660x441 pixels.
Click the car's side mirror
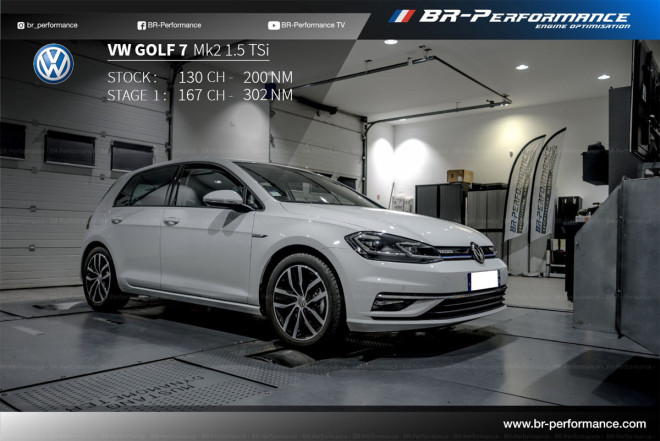[222, 199]
